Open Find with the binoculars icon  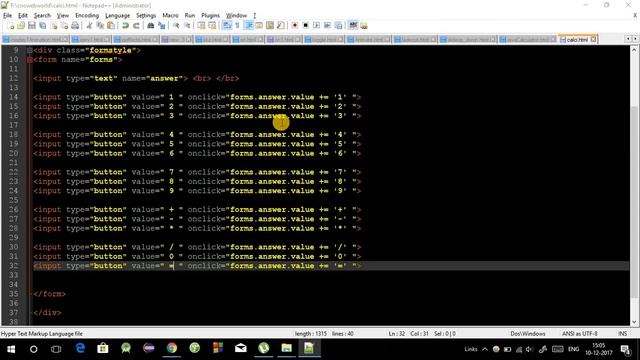[x=151, y=26]
